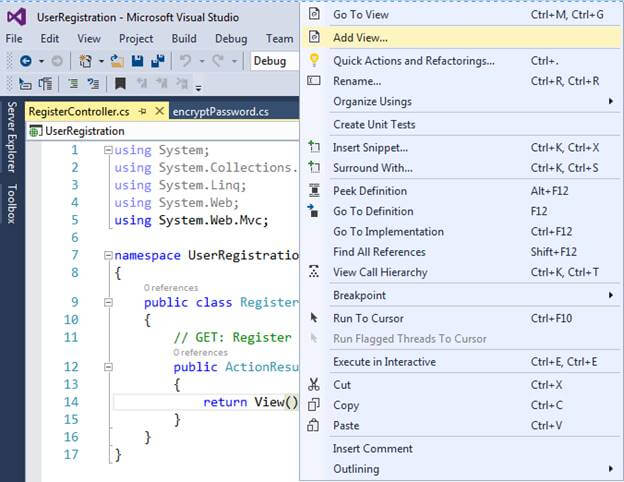Click the bookmark icon in toolbar
The width and height of the screenshot is (624, 482).
120,84
